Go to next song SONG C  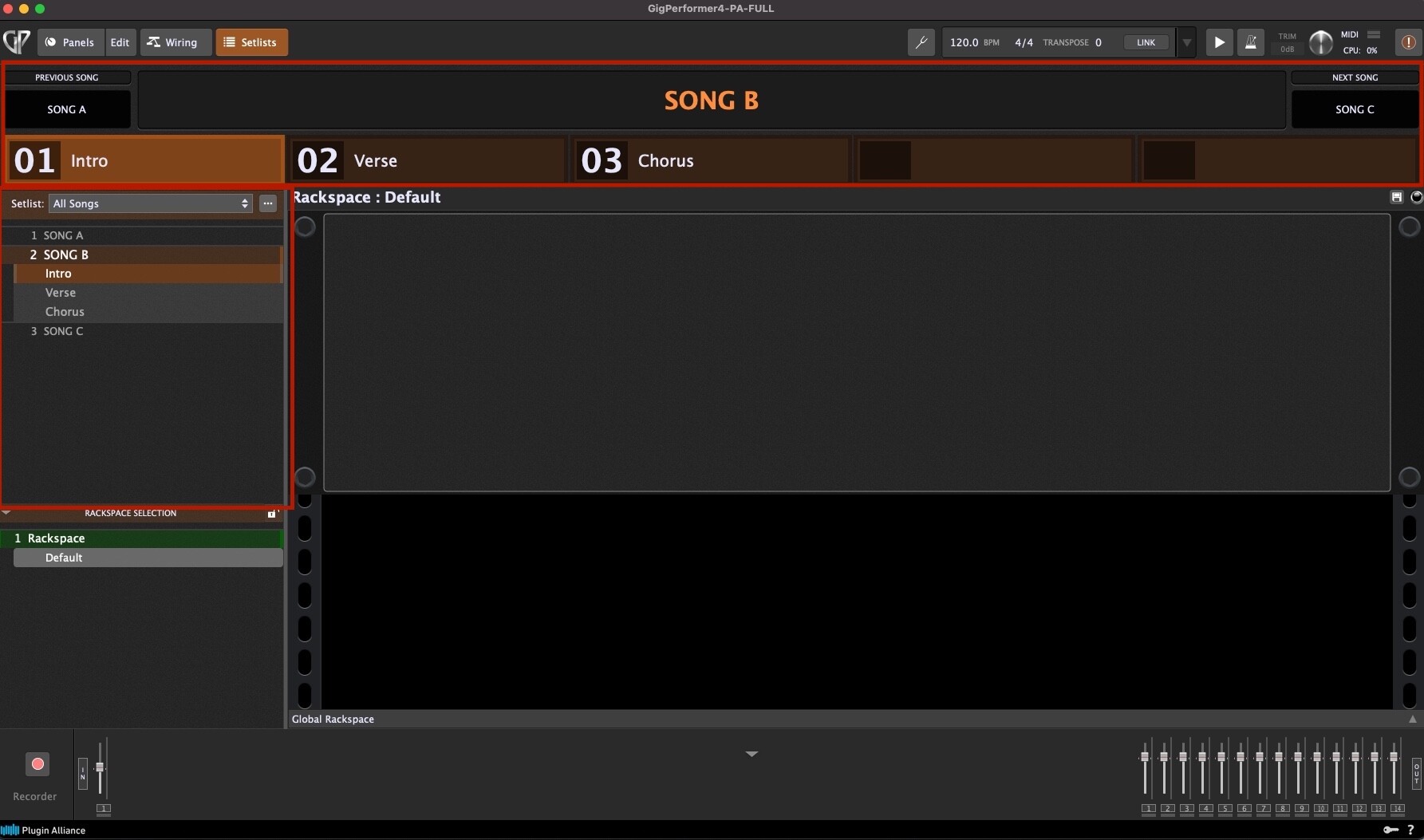1354,109
